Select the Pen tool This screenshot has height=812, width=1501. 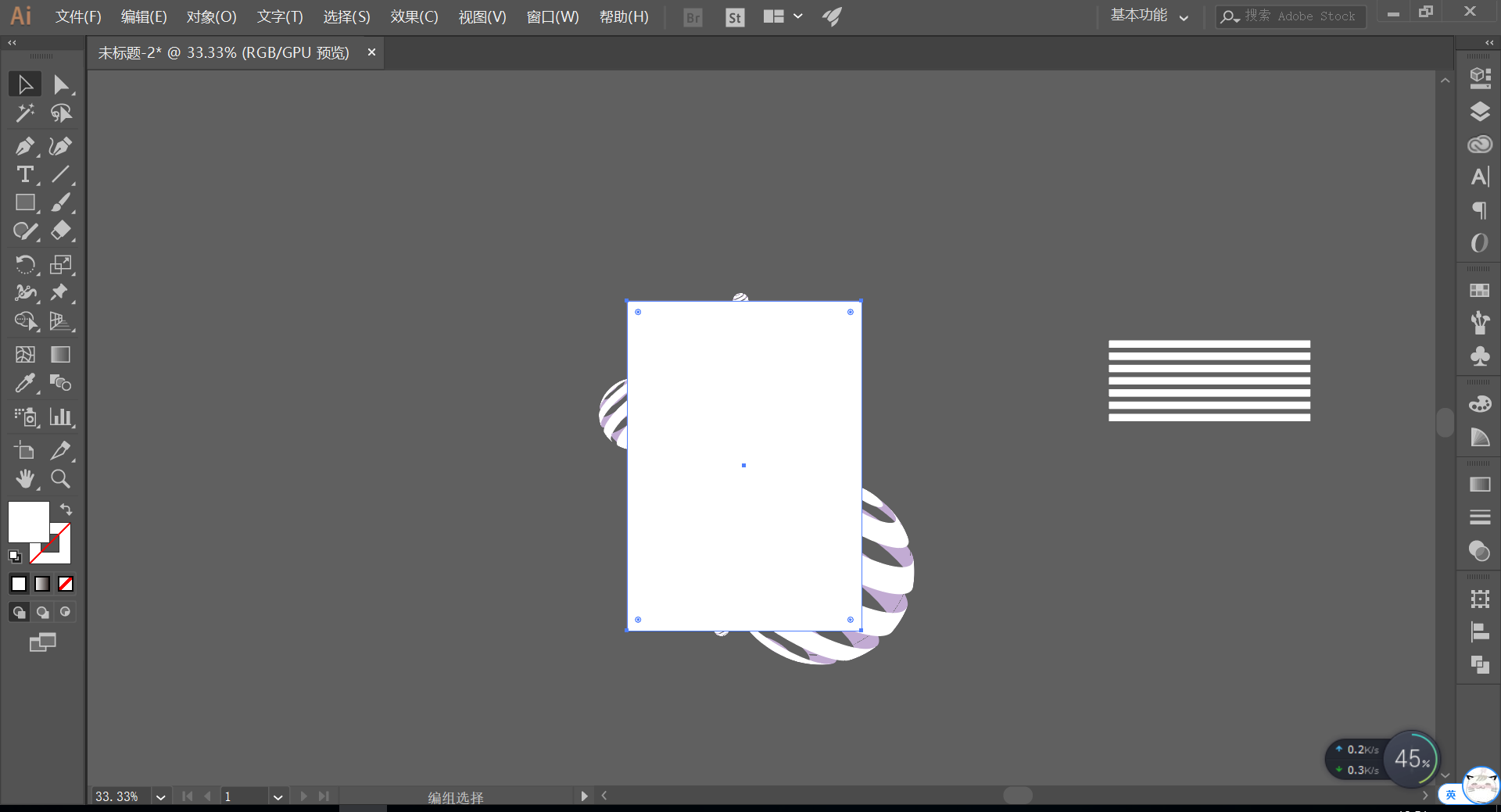[x=25, y=146]
